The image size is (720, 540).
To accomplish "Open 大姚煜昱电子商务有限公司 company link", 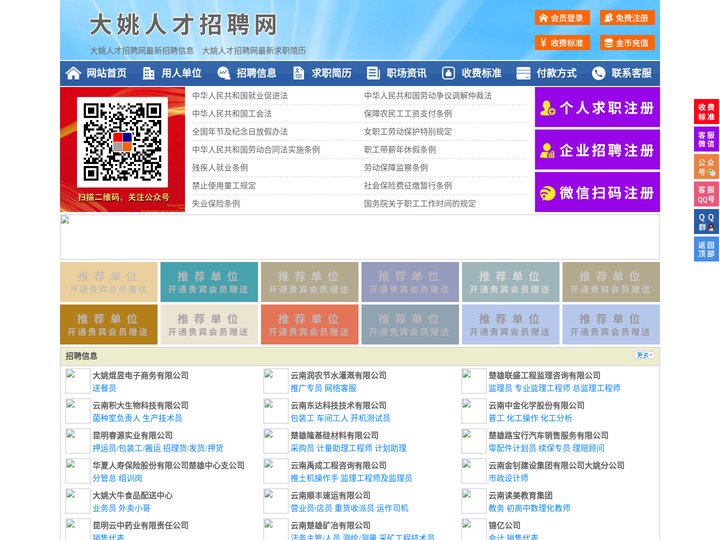I will point(141,375).
